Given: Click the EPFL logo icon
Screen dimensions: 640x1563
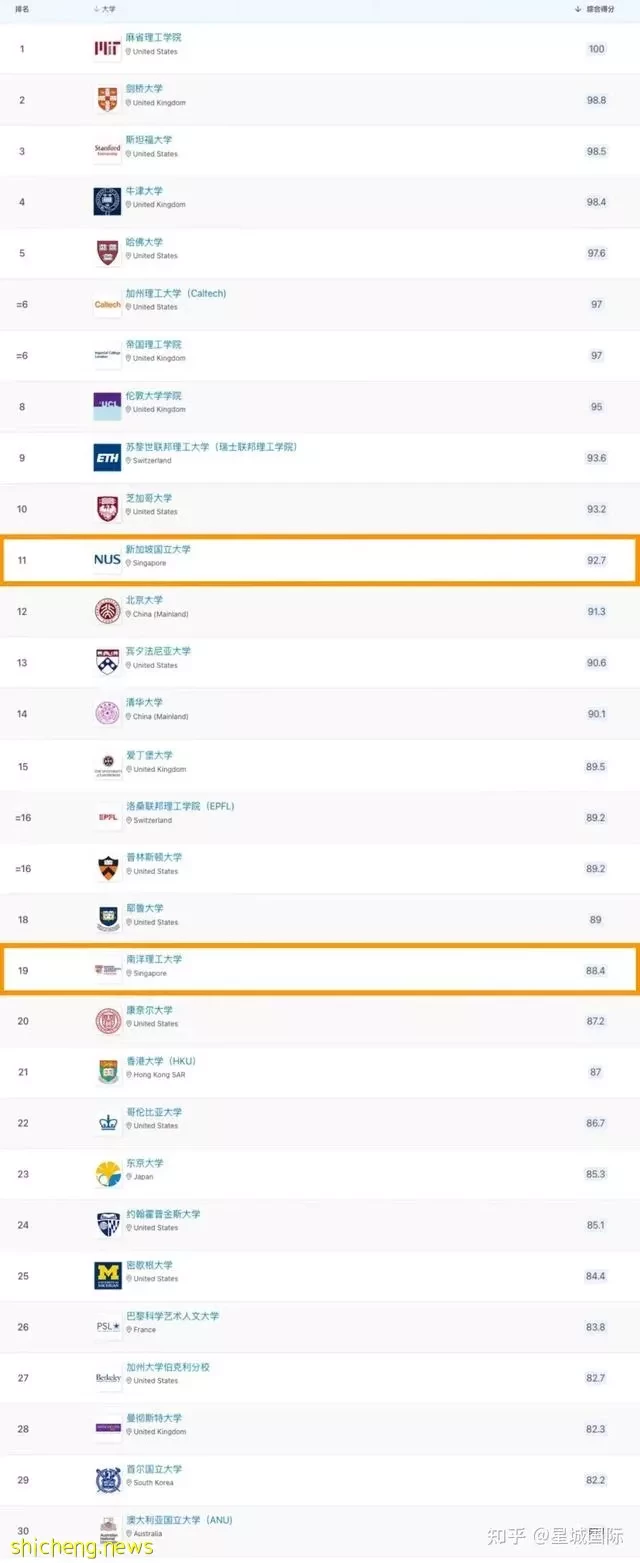Looking at the screenshot, I should [x=107, y=816].
